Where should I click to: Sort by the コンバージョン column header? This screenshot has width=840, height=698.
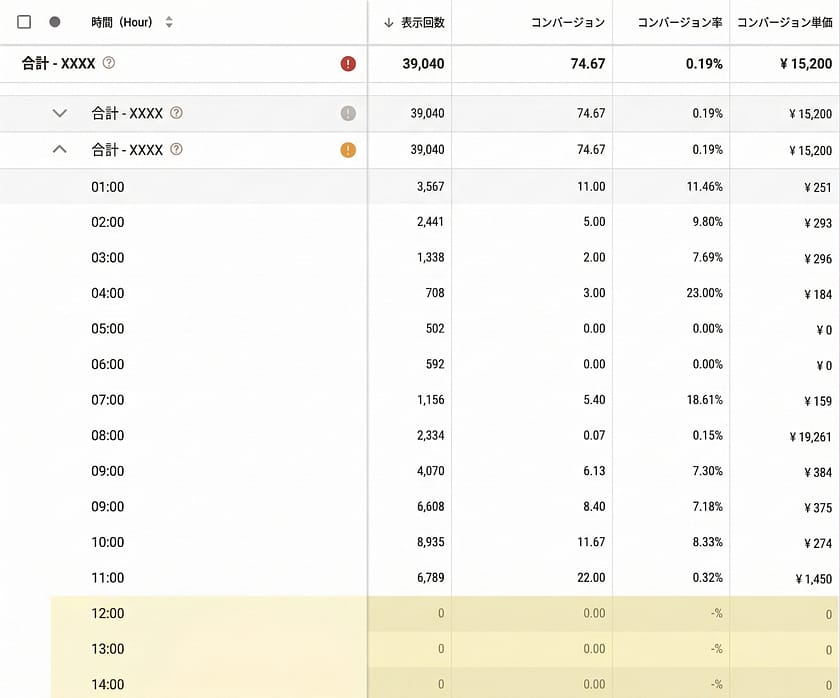567,22
